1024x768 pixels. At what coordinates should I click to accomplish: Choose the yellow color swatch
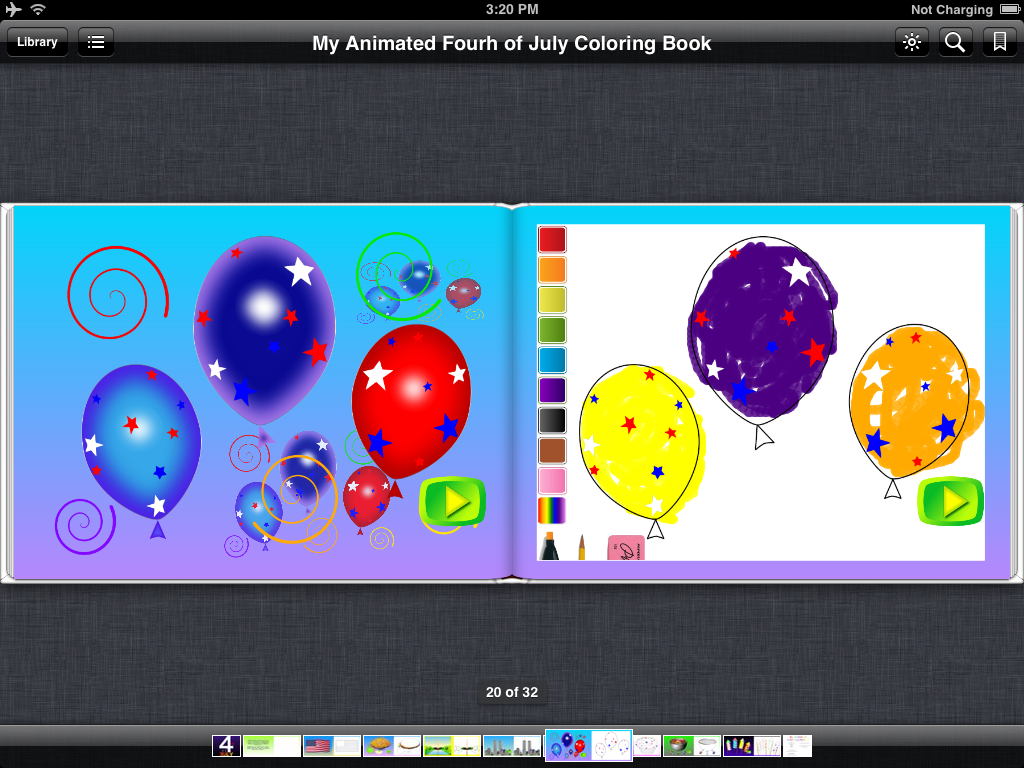point(552,300)
